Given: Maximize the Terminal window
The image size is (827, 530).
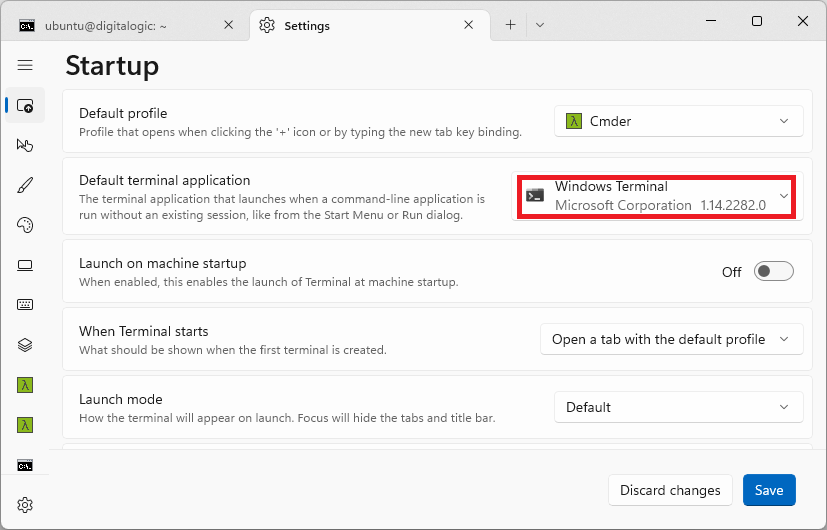Looking at the screenshot, I should pyautogui.click(x=757, y=21).
